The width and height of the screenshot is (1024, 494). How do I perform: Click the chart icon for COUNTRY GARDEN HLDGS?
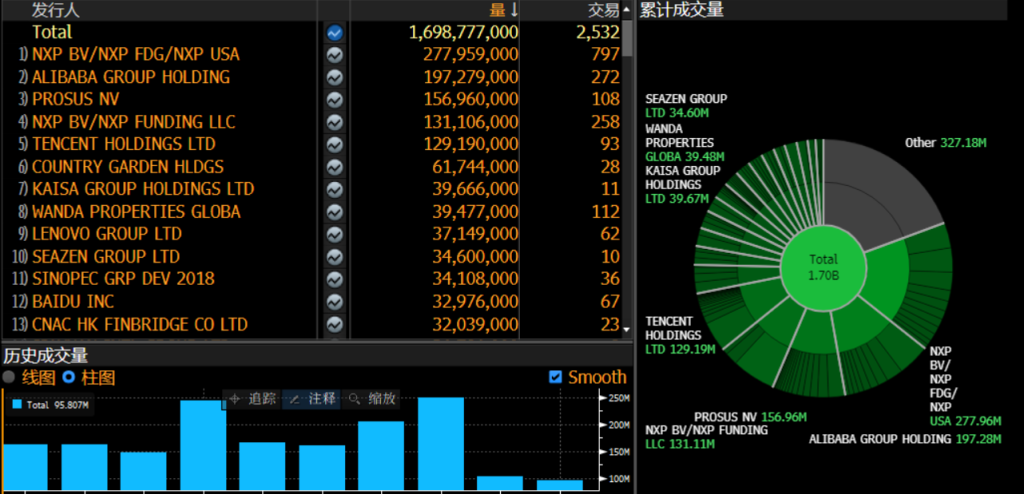point(334,167)
